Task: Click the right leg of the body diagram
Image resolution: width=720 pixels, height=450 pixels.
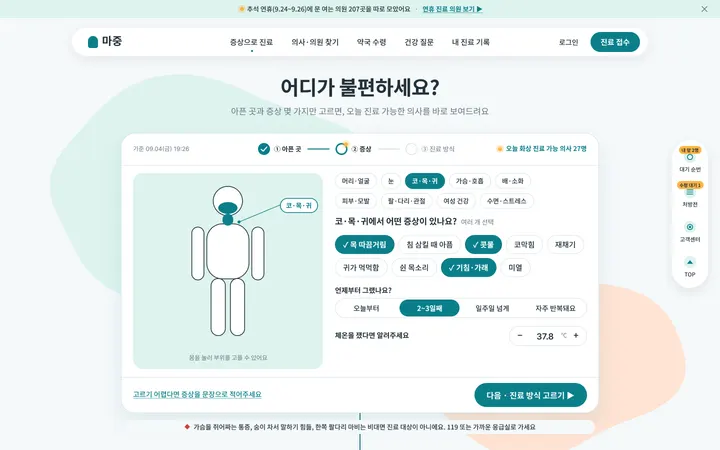Action: tap(237, 307)
